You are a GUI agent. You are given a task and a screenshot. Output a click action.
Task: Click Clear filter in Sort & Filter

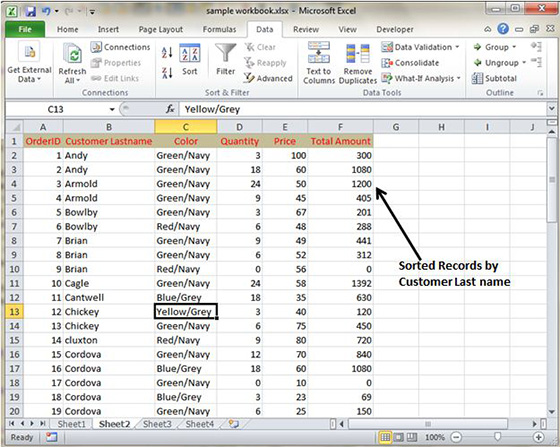260,47
